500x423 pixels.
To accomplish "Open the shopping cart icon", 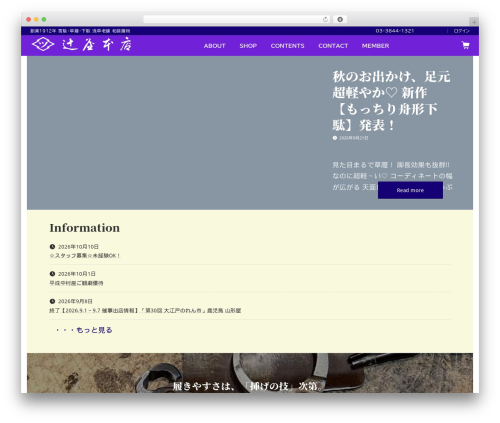I will (465, 45).
